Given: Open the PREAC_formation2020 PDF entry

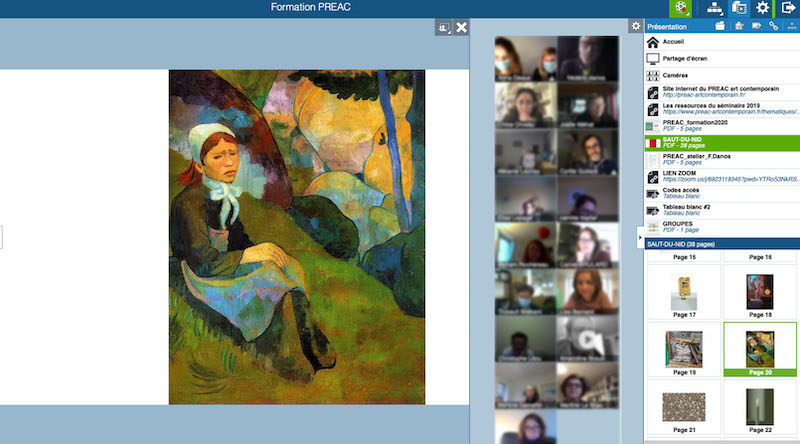Looking at the screenshot, I should point(722,126).
